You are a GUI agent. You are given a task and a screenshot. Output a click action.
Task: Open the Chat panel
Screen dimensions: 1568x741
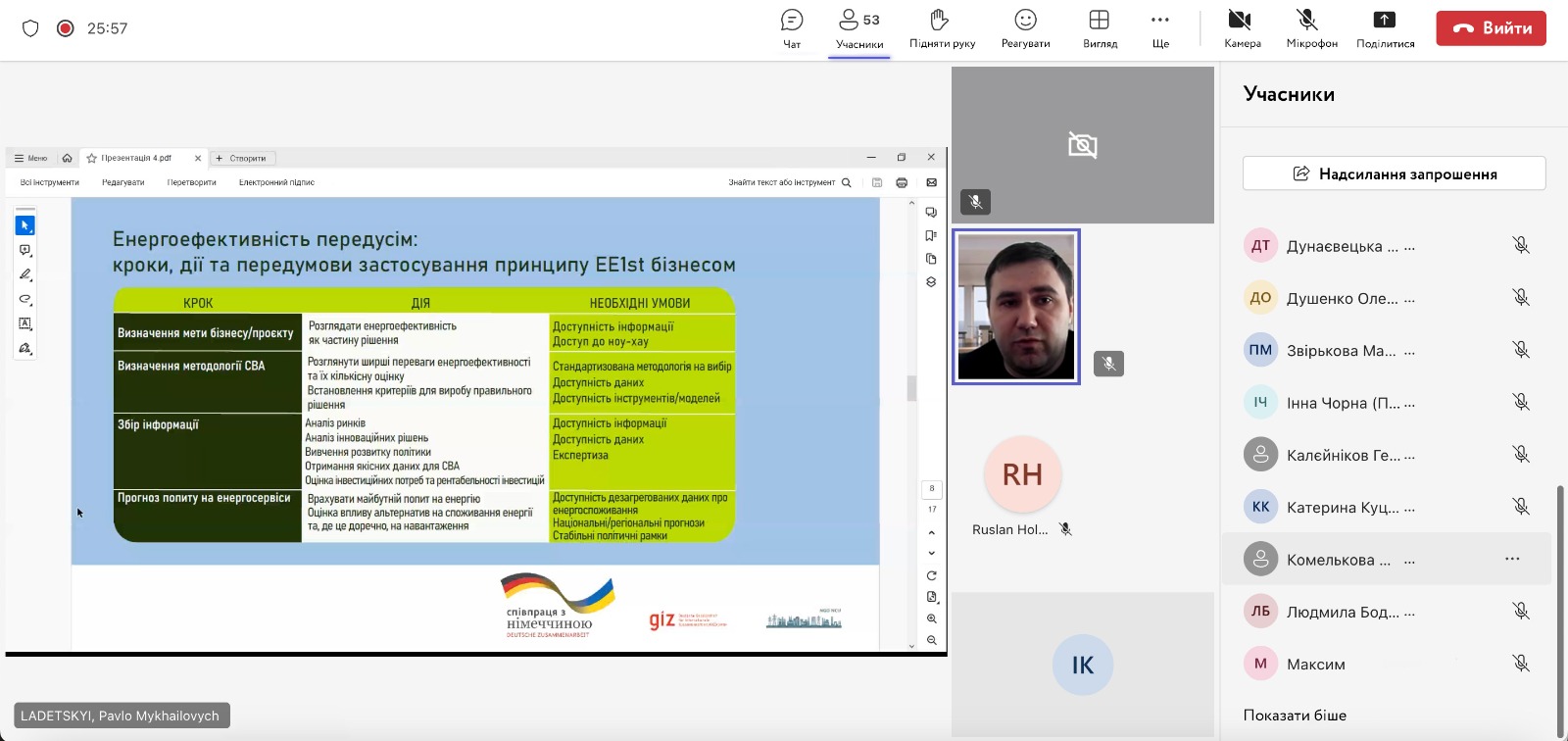click(x=792, y=28)
